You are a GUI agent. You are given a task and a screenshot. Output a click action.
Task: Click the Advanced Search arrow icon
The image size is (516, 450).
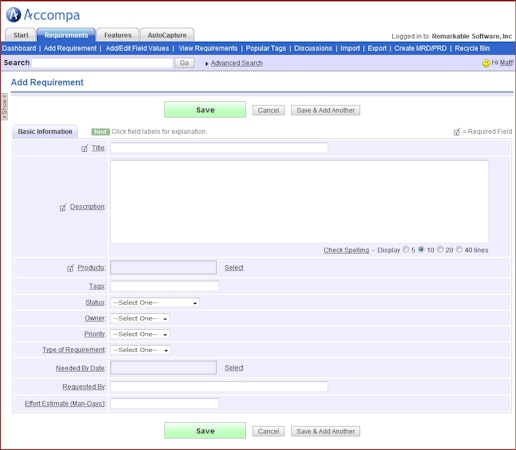(x=207, y=63)
